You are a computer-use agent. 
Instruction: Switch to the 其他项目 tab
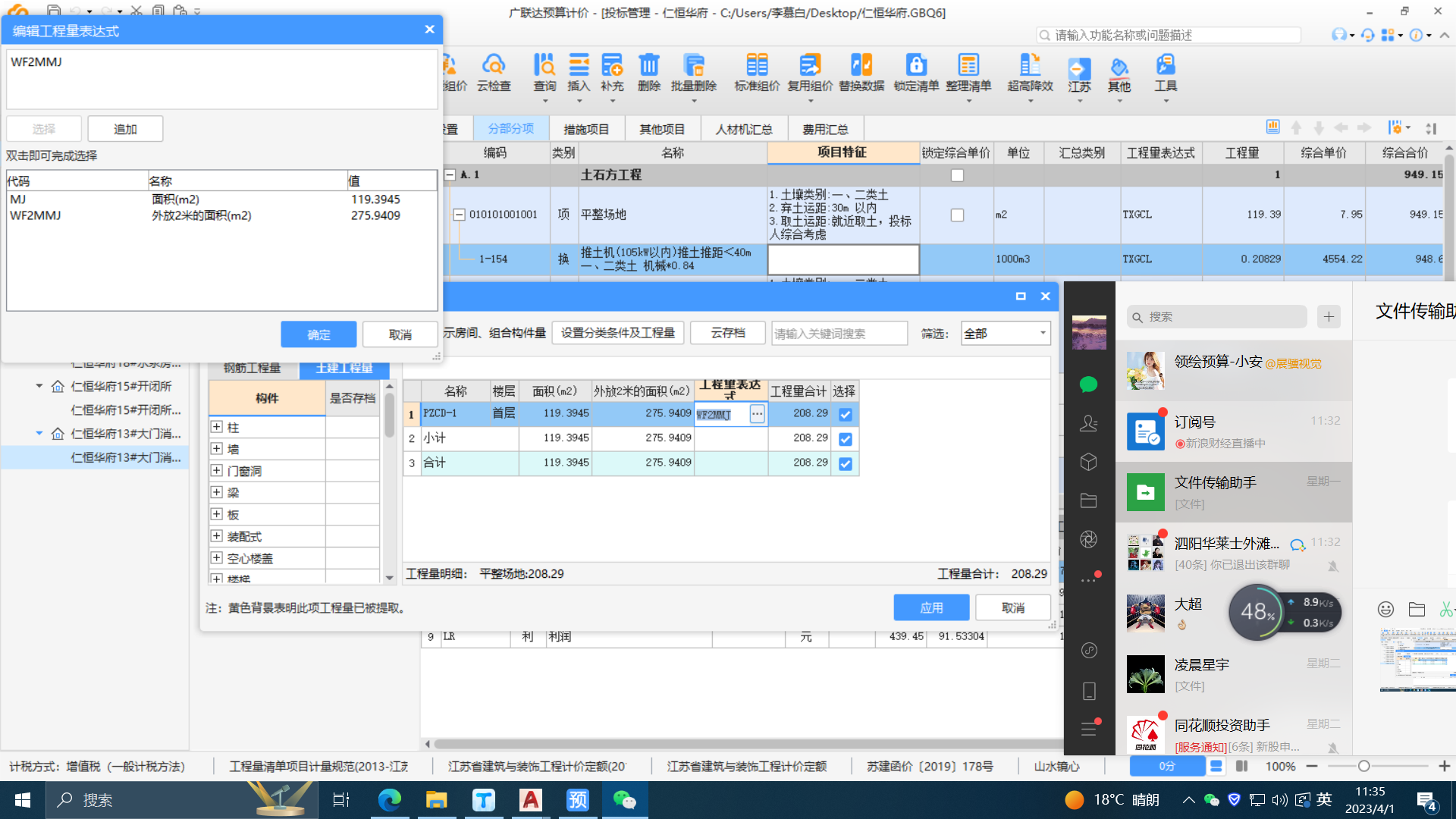pyautogui.click(x=662, y=129)
